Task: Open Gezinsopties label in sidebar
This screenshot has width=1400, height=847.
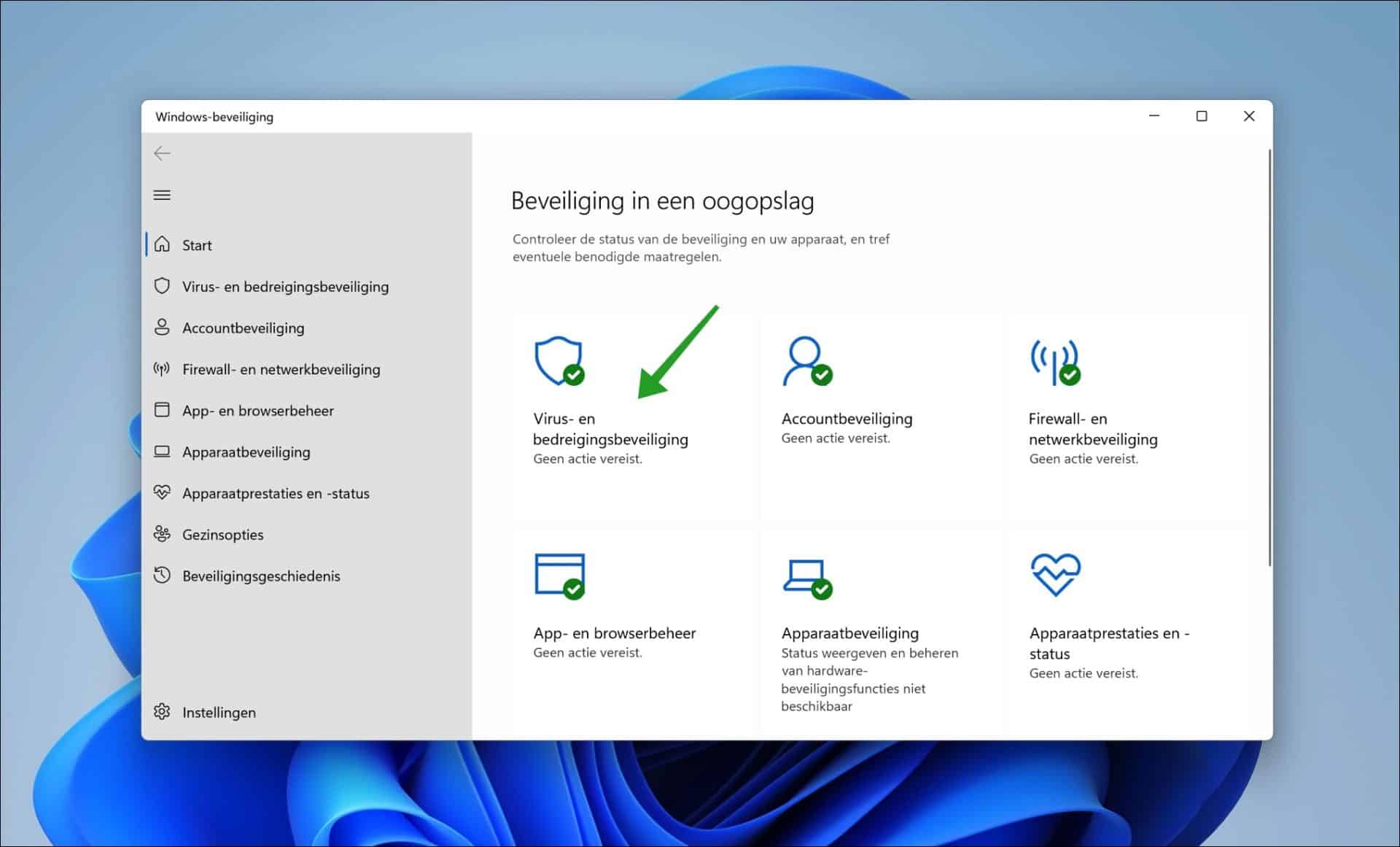Action: click(x=223, y=535)
